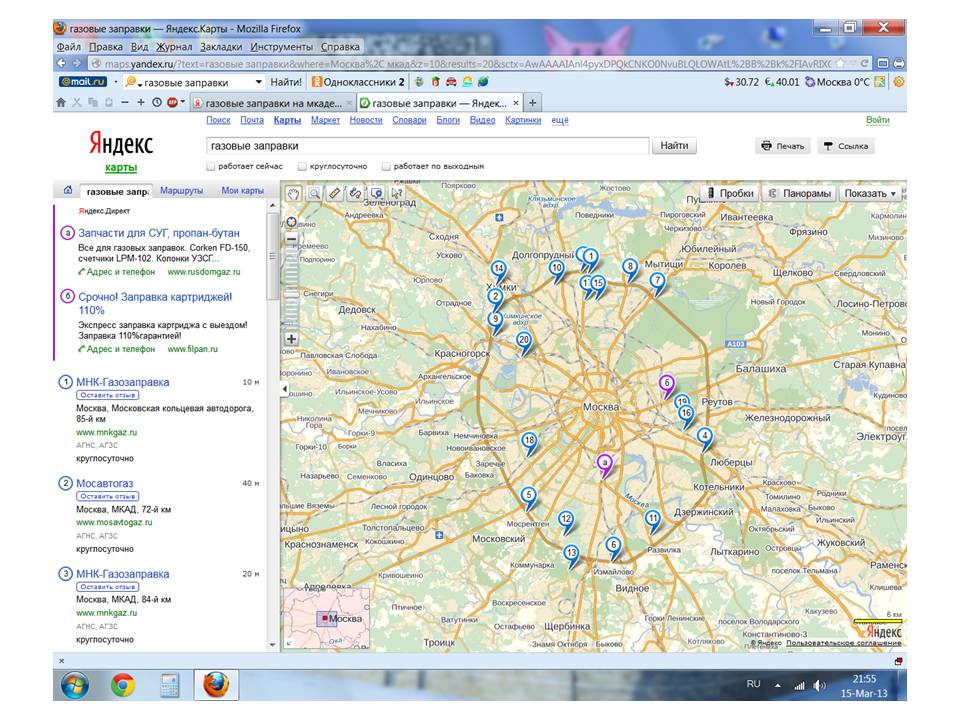
Task: Toggle the "работает по выходным" checkbox
Action: [x=385, y=166]
